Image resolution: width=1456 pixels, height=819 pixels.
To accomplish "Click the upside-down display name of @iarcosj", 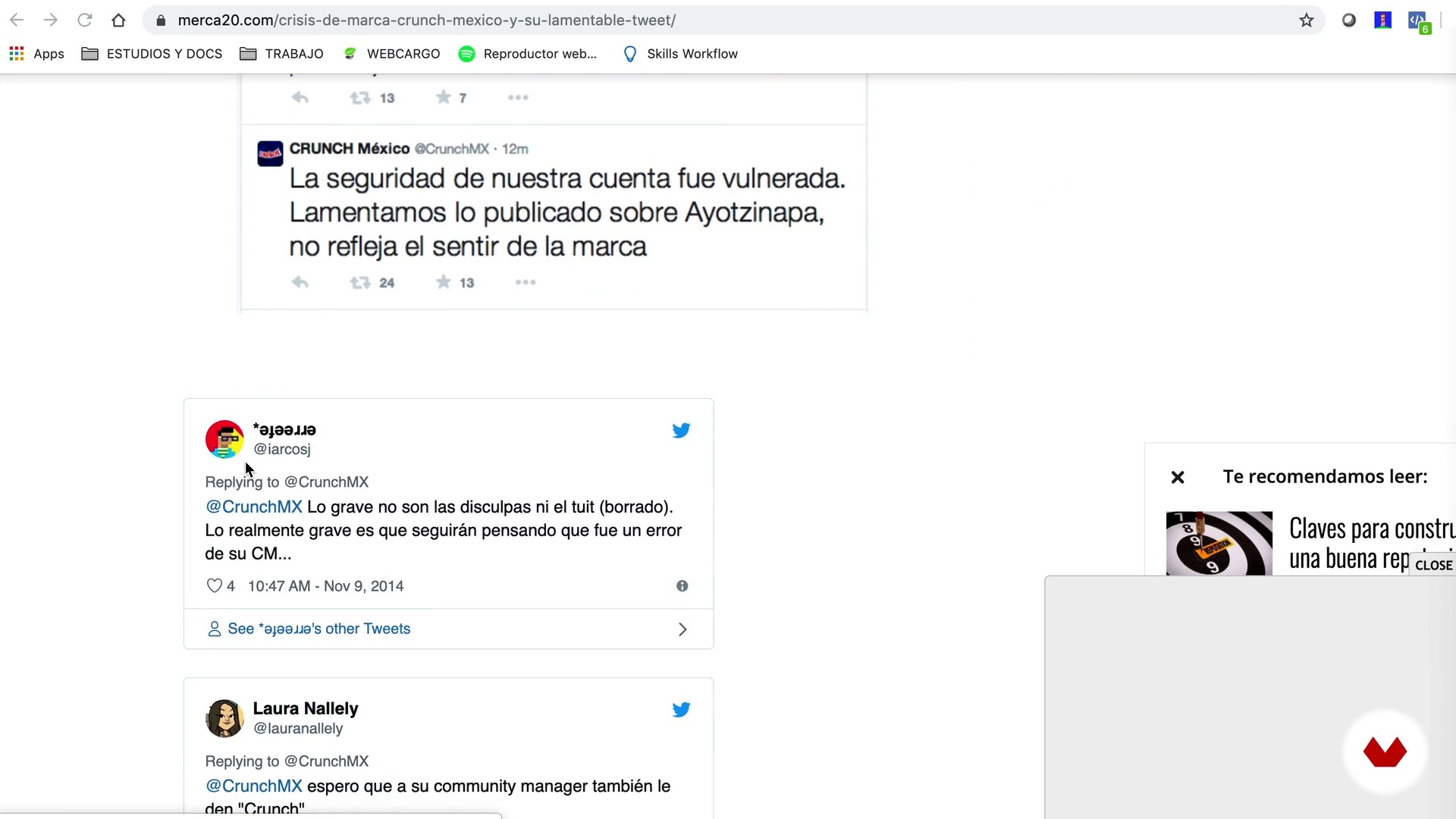I will pos(284,429).
